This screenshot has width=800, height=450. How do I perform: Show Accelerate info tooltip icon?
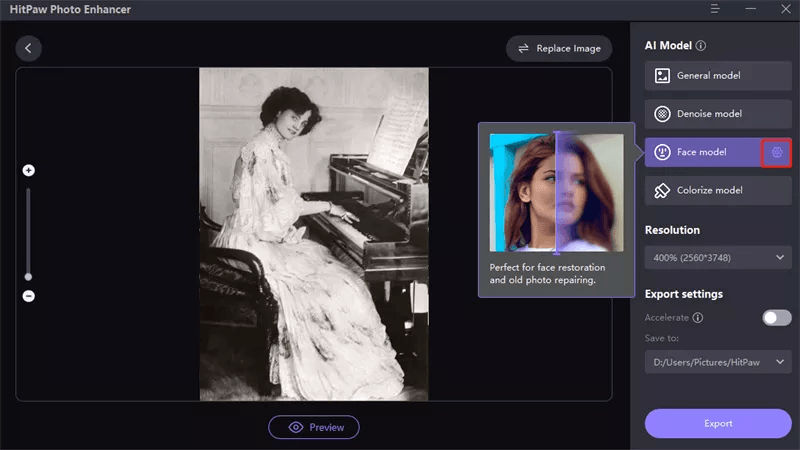[x=698, y=317]
